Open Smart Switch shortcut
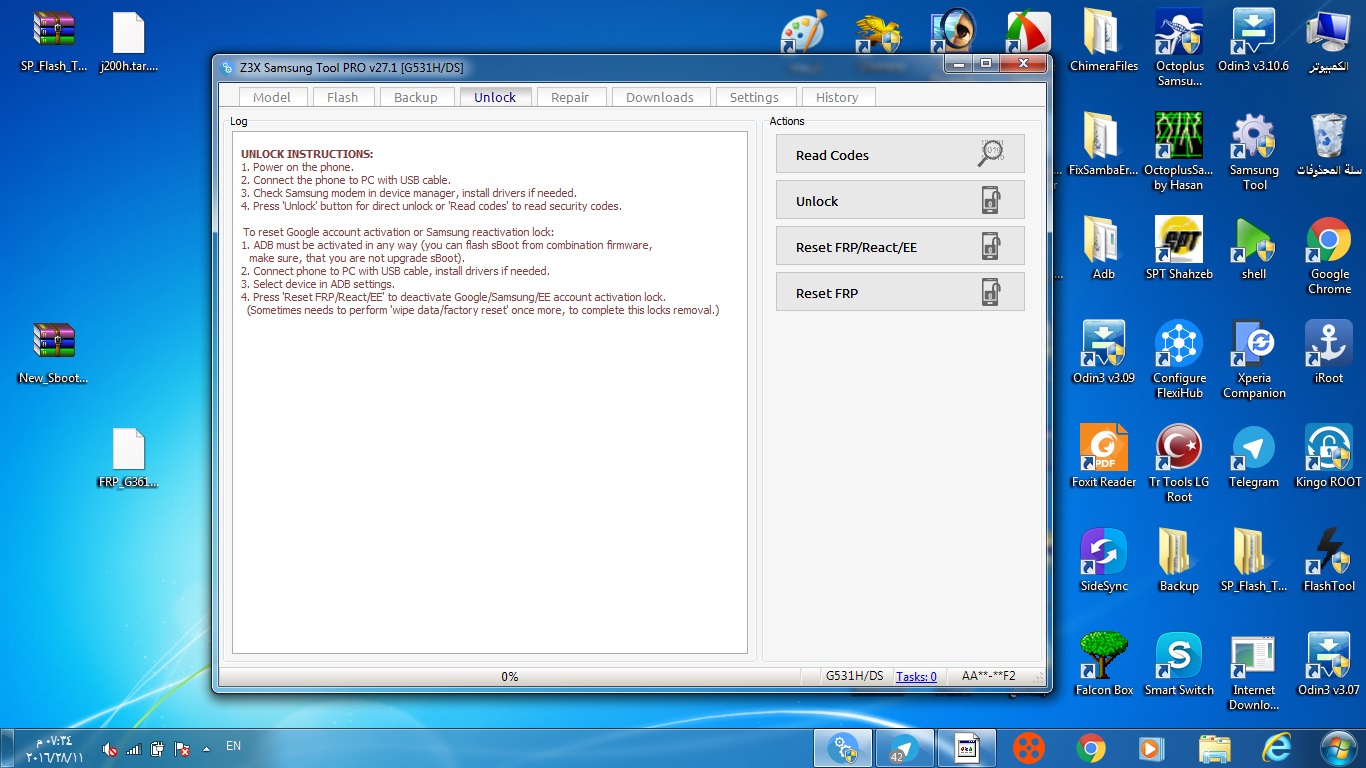 (1179, 666)
